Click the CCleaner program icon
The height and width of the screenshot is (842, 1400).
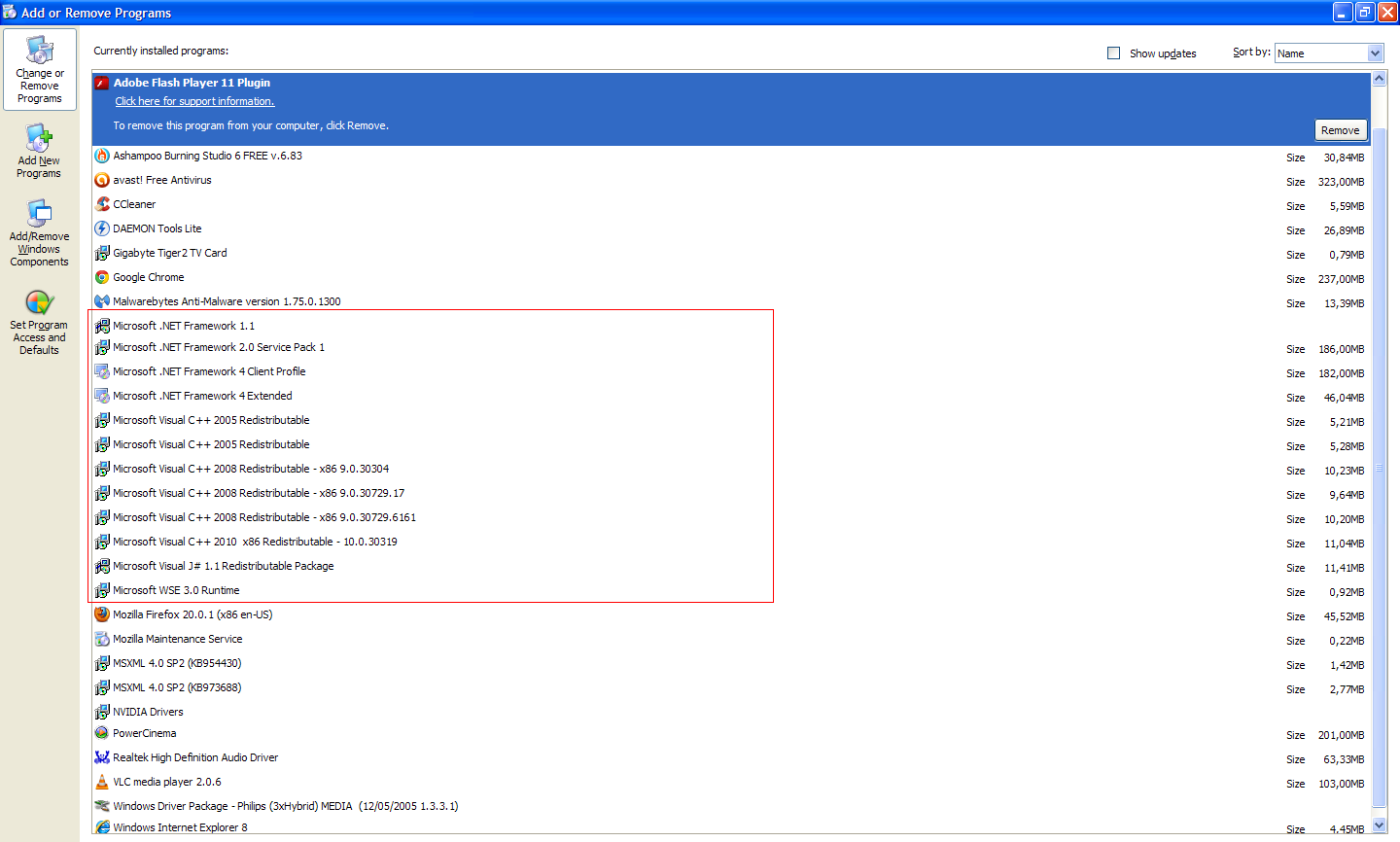102,204
